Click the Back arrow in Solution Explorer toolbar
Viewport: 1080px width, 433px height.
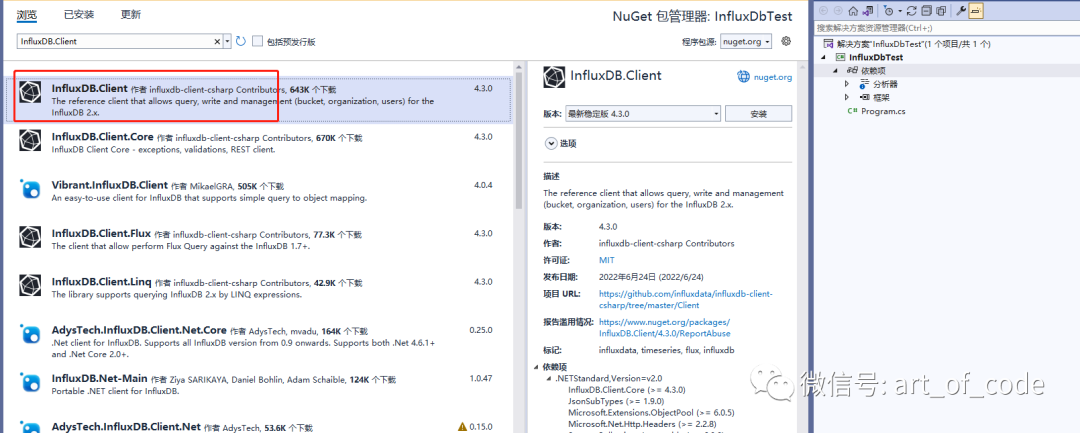824,11
